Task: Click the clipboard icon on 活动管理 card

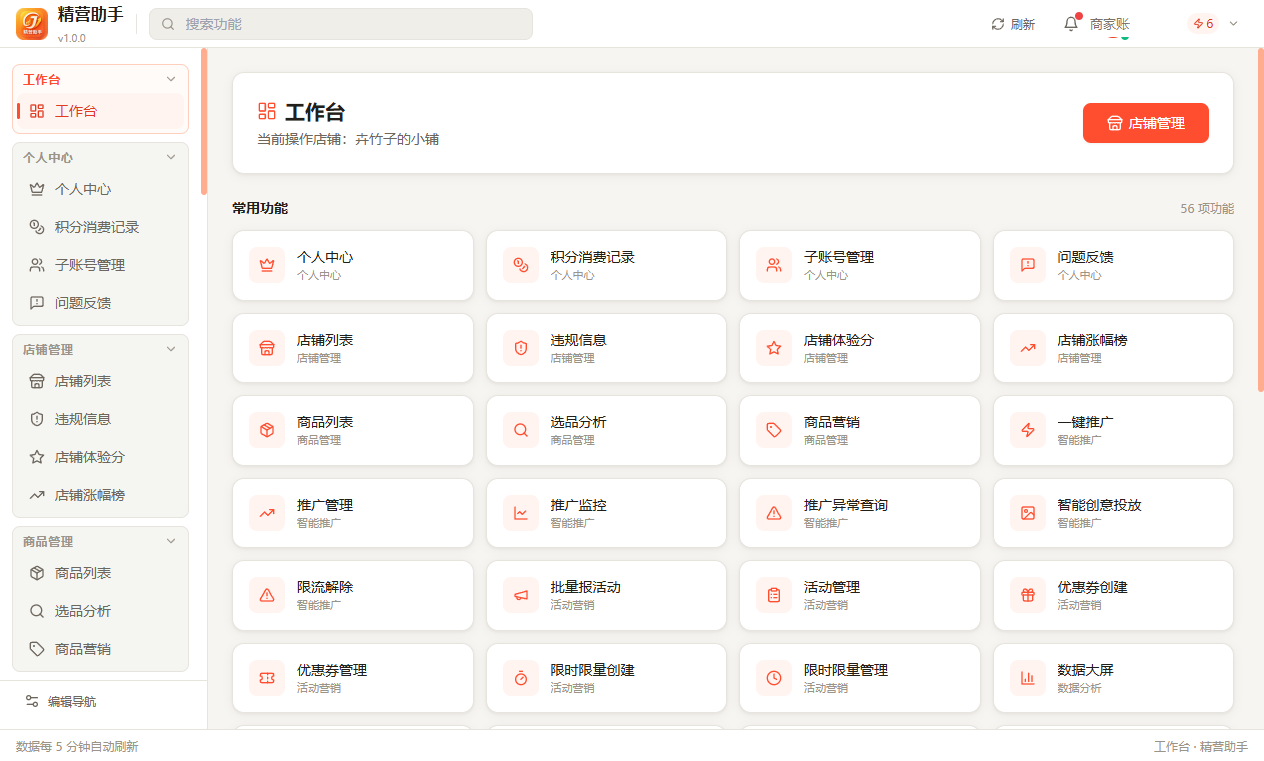Action: pos(774,595)
